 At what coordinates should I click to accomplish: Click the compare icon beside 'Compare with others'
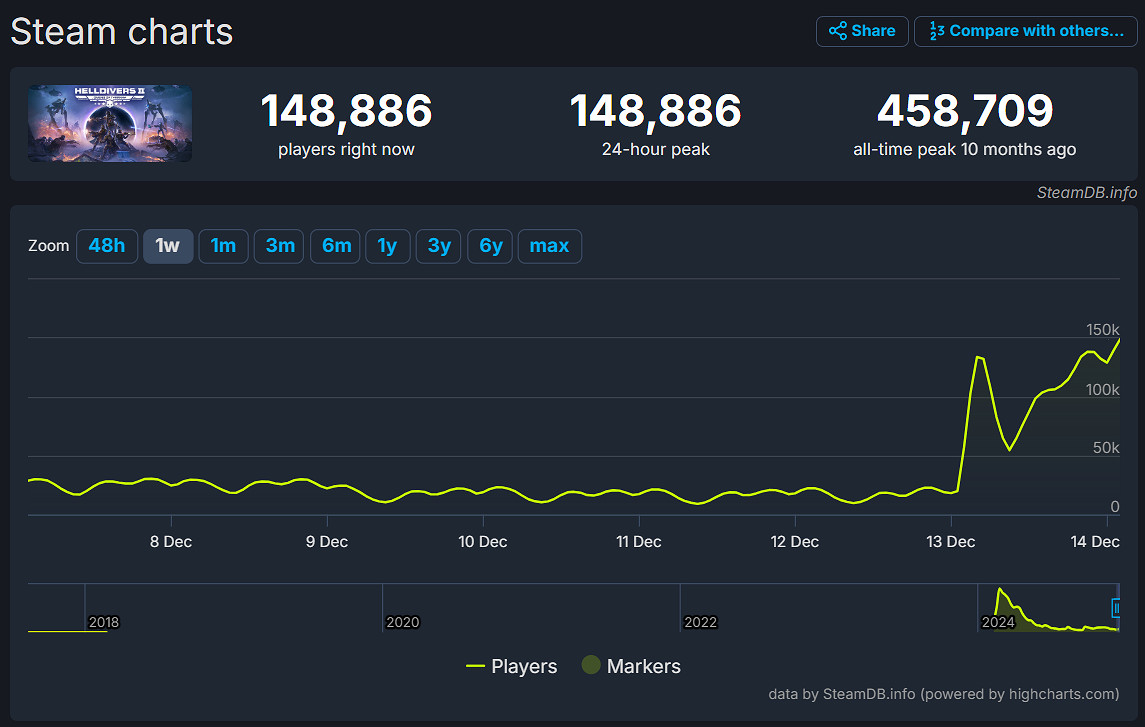[x=938, y=31]
